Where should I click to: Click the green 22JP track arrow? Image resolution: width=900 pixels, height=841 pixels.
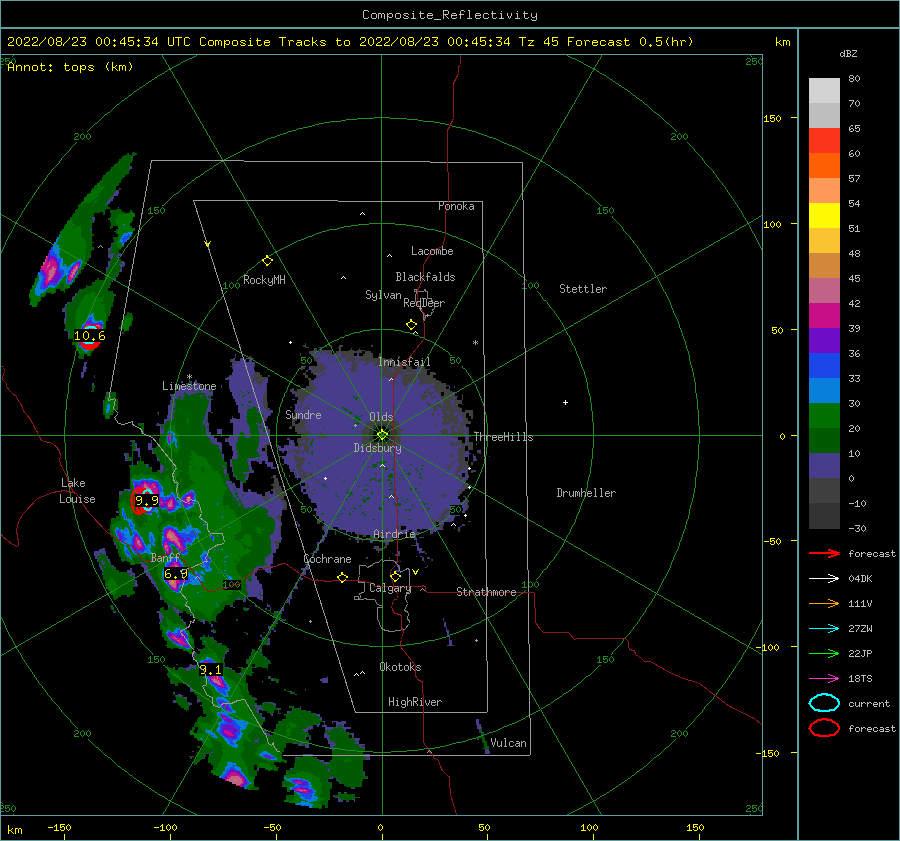tap(824, 653)
